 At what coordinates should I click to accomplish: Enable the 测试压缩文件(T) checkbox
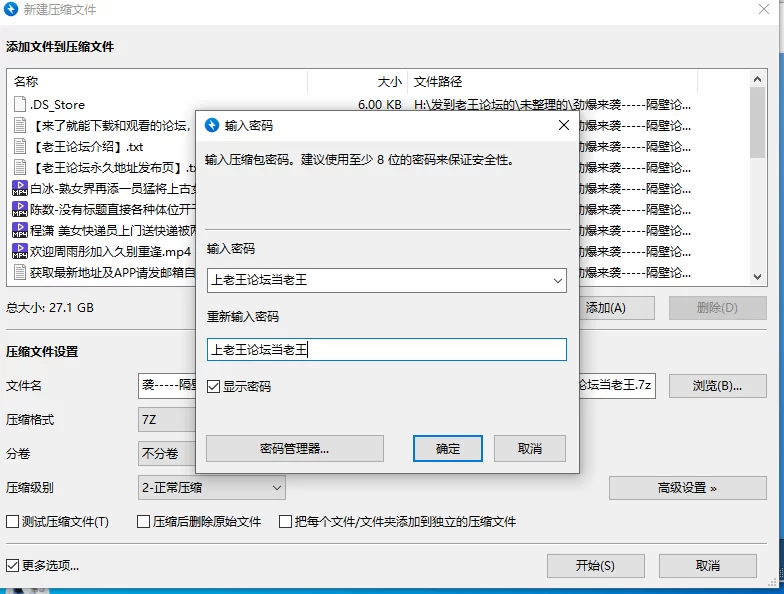(13, 522)
